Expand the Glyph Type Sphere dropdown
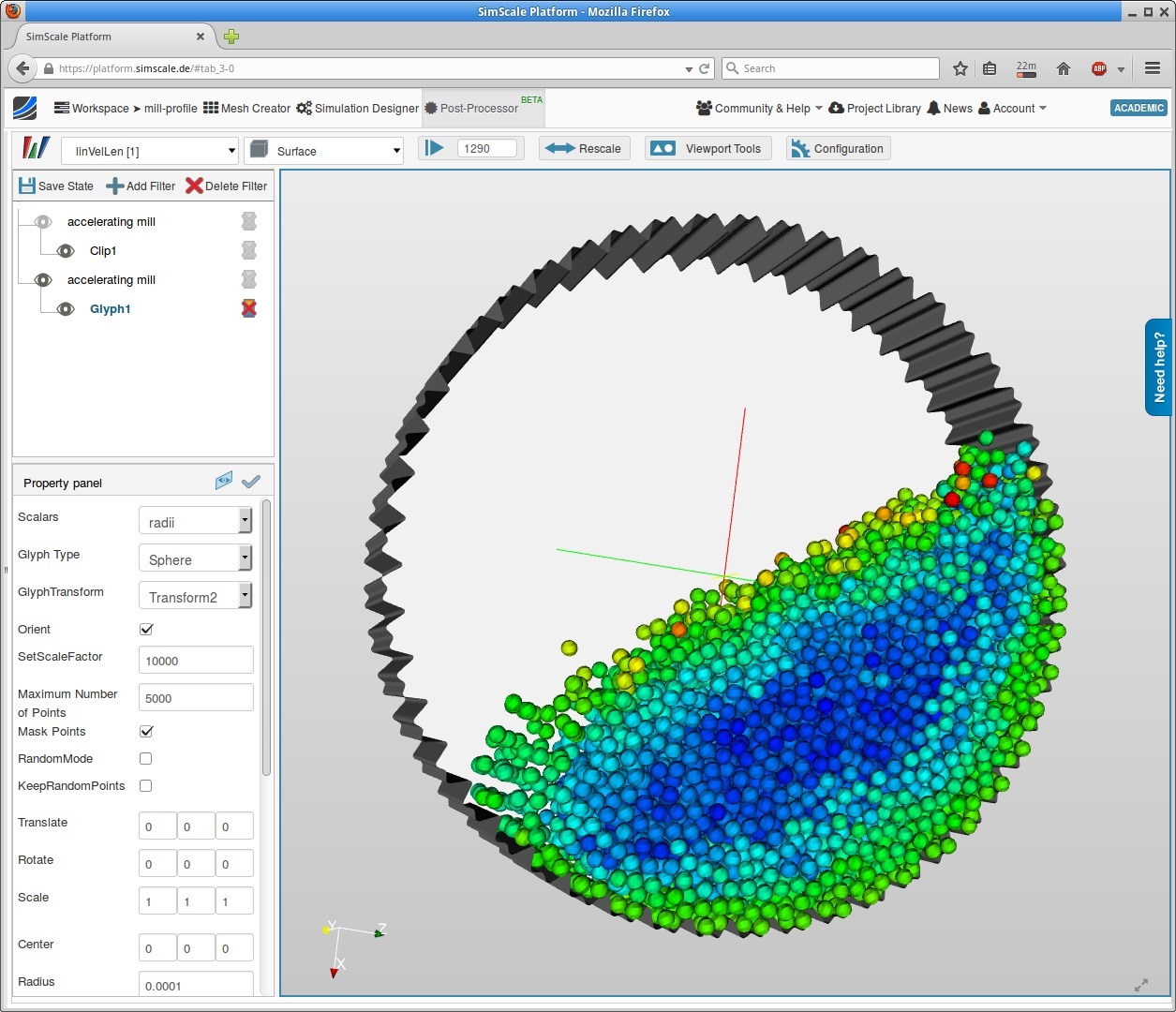This screenshot has height=1012, width=1176. click(x=195, y=558)
